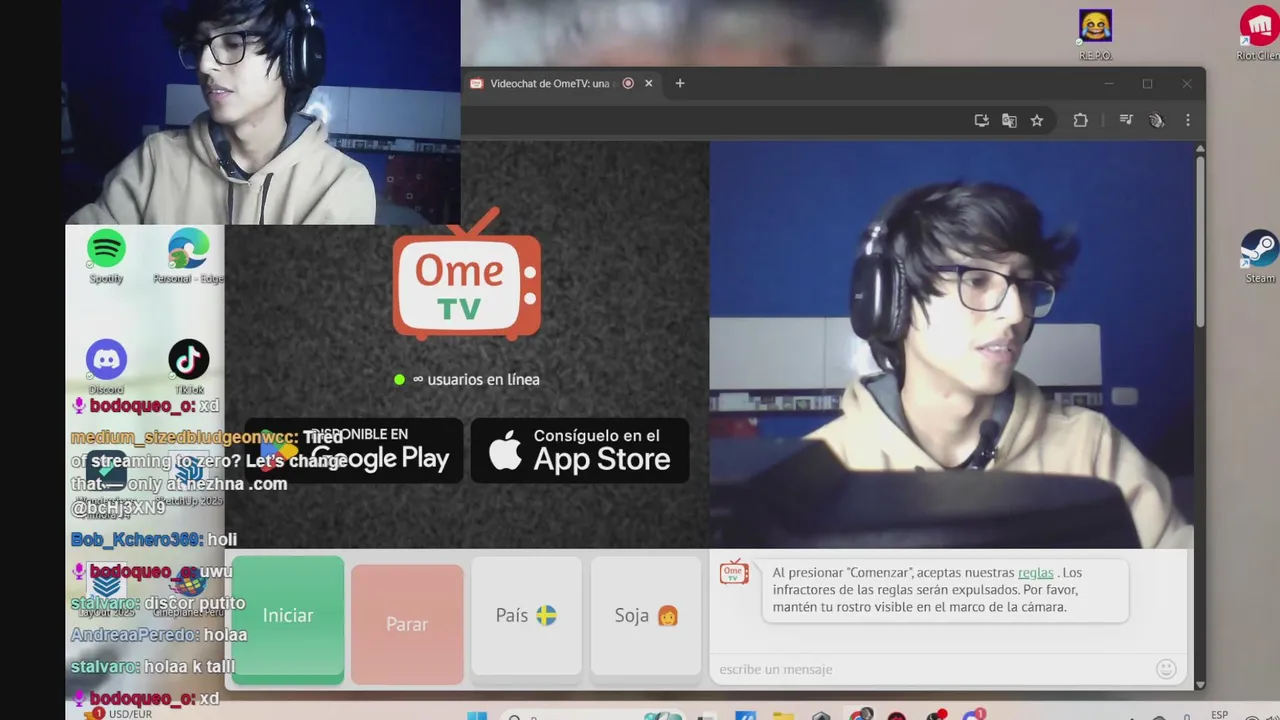1280x720 pixels.
Task: Open the Steam desktop shortcut
Action: (x=1259, y=258)
